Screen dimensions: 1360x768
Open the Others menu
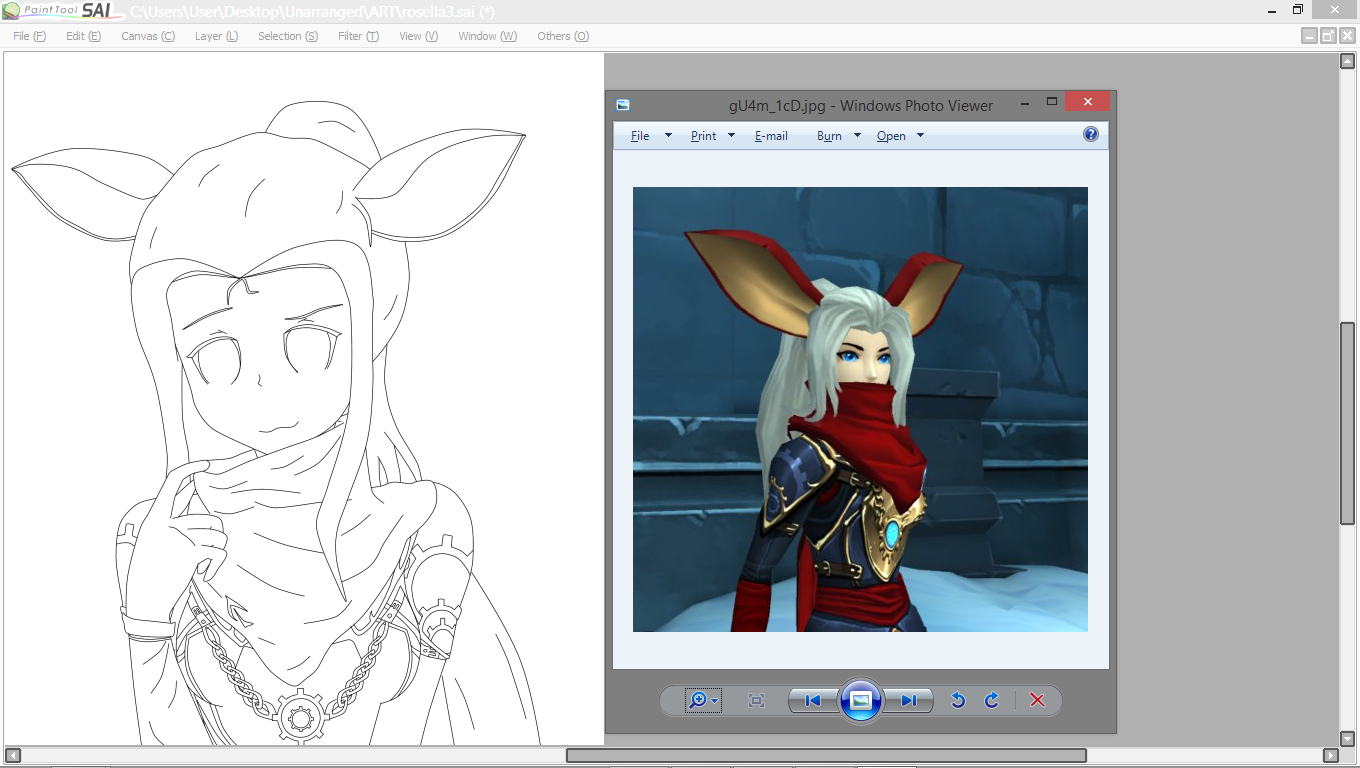point(563,36)
